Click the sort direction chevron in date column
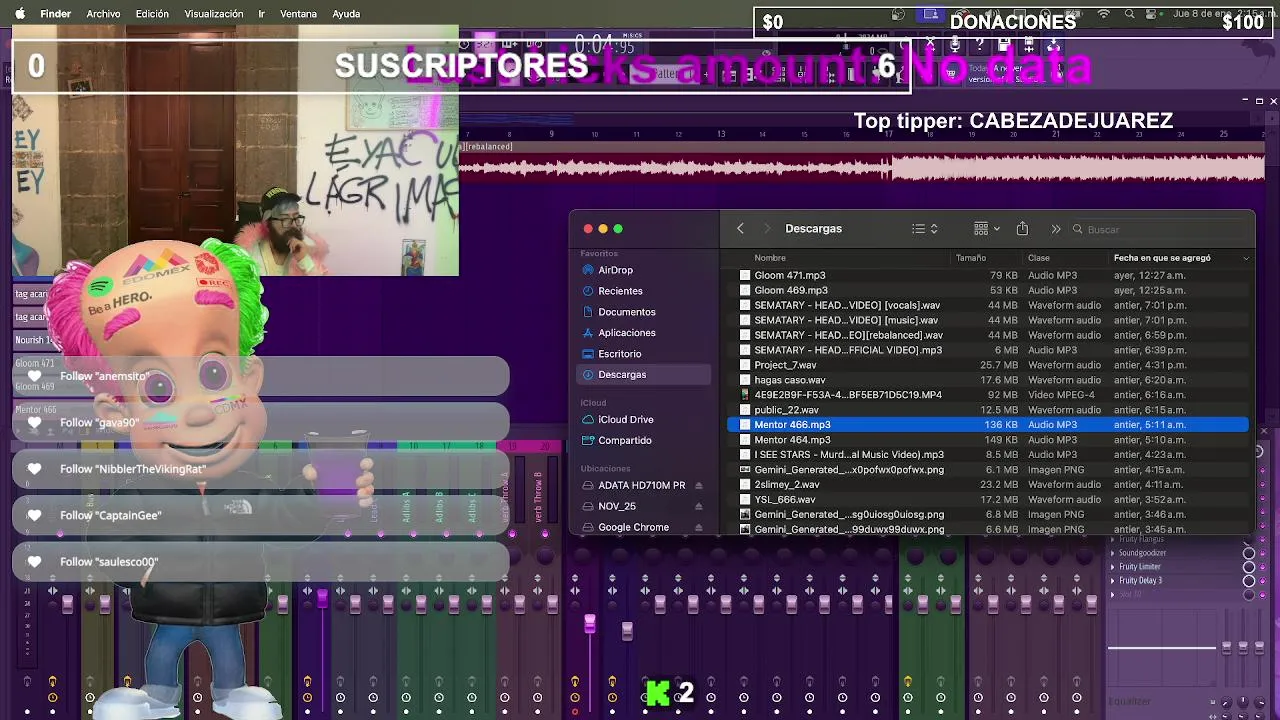 [x=1246, y=258]
